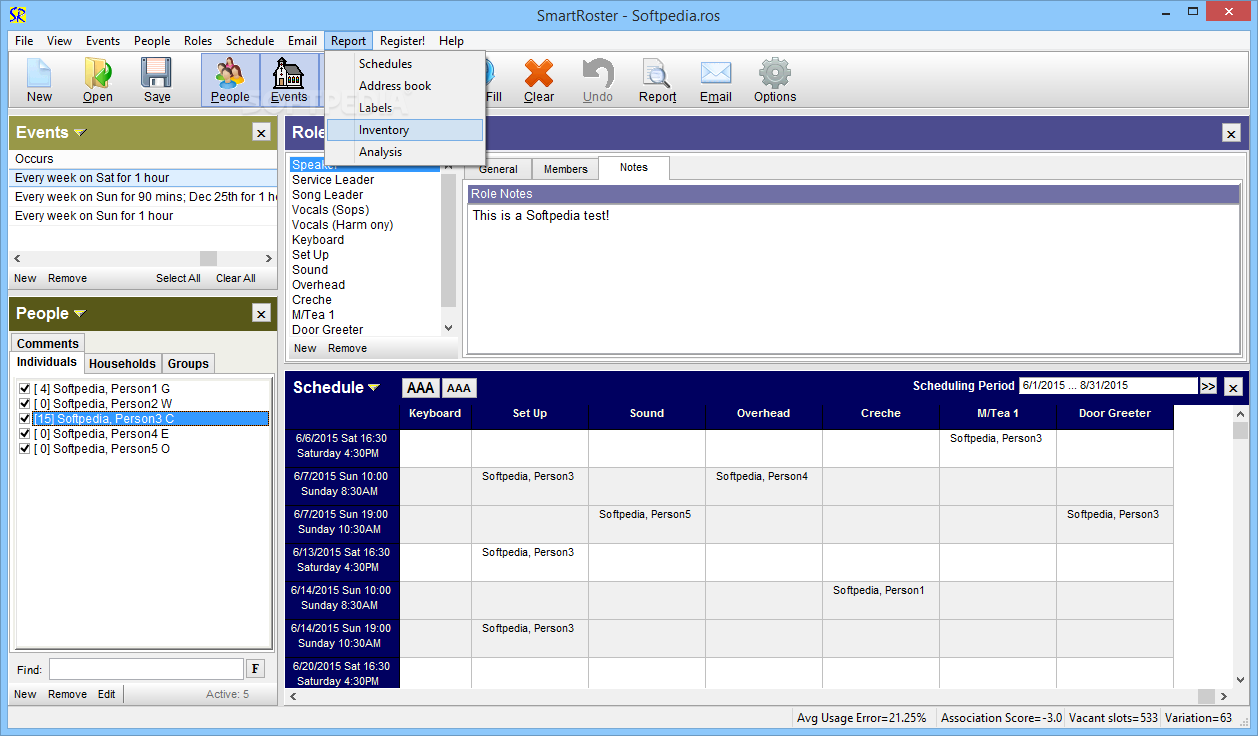Toggle the People panel toolbar icon

pyautogui.click(x=230, y=80)
